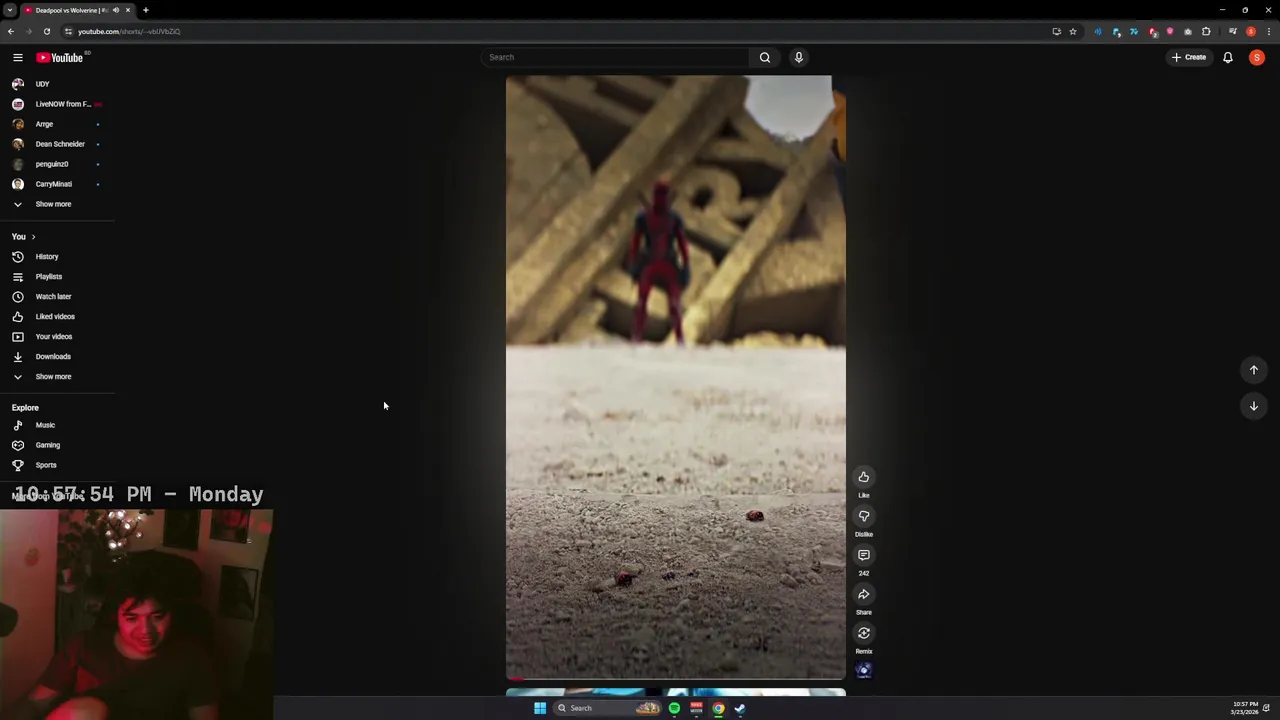Image resolution: width=1280 pixels, height=720 pixels.
Task: Focus the YouTube search field
Action: click(x=614, y=57)
